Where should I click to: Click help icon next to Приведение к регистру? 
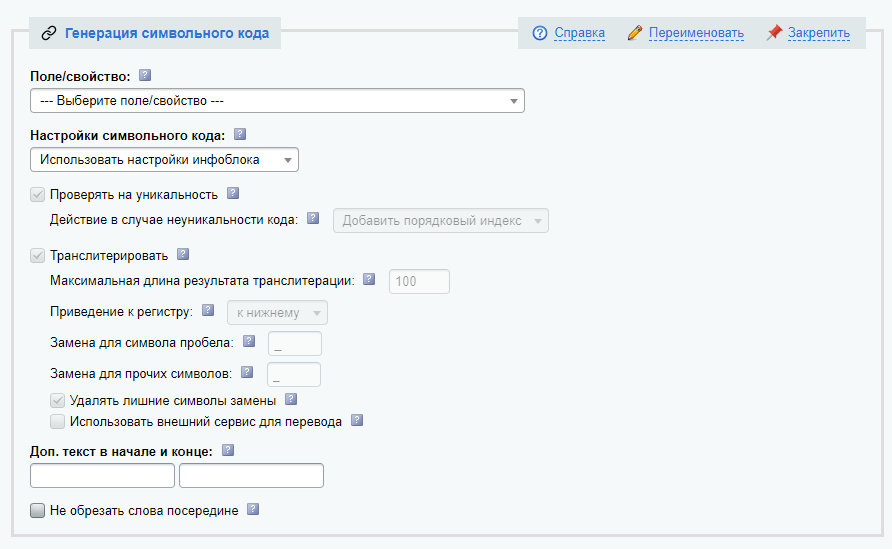208,311
